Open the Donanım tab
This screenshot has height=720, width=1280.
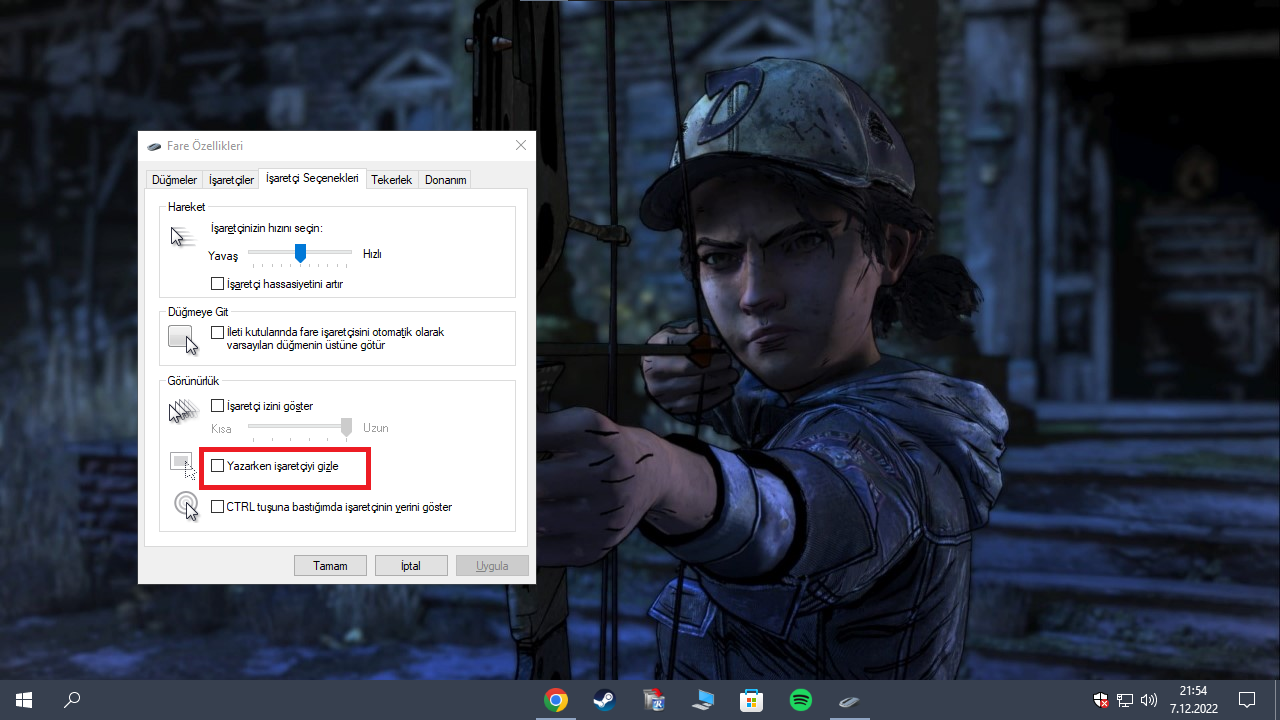tap(445, 180)
